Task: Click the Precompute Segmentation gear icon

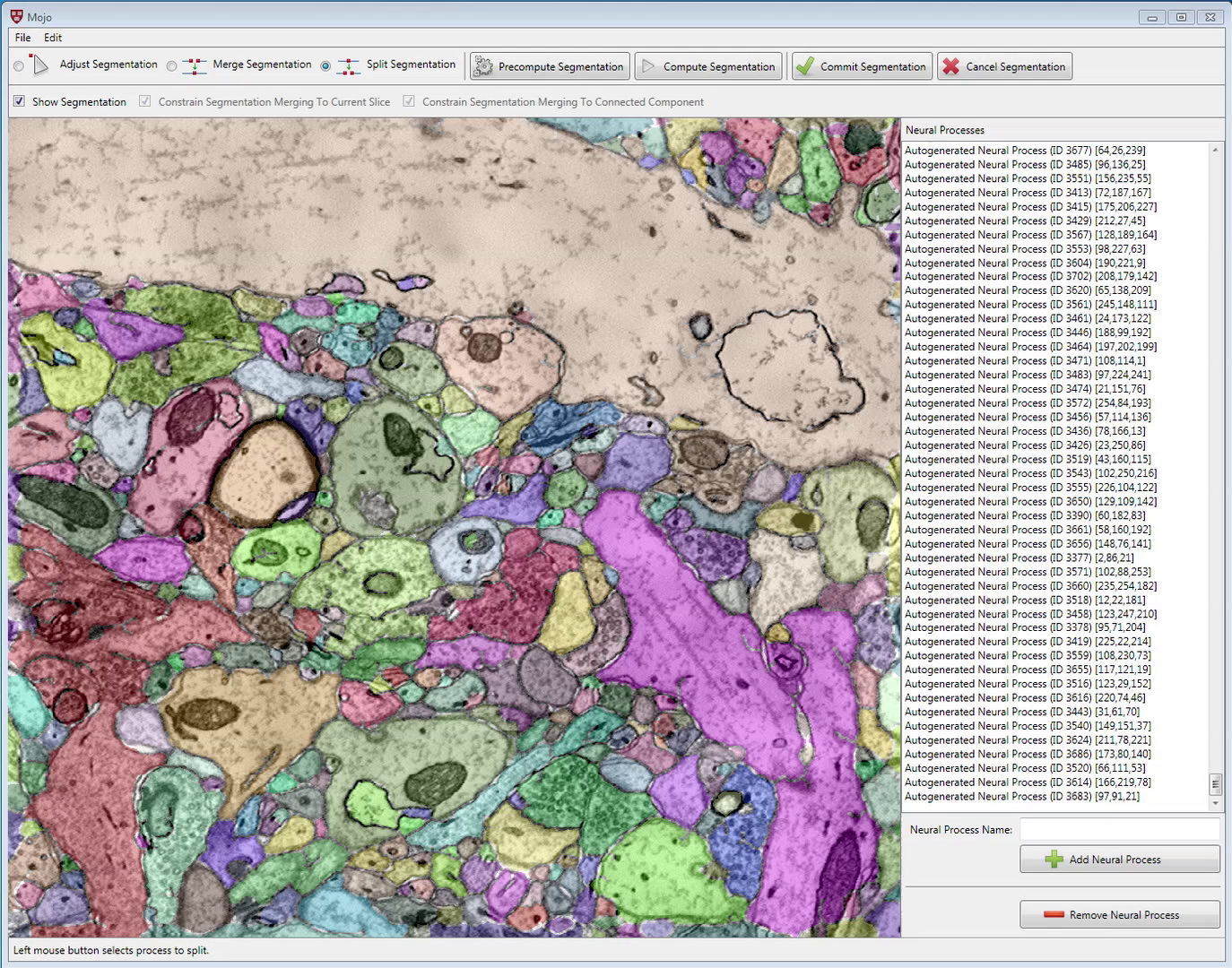Action: (x=483, y=66)
